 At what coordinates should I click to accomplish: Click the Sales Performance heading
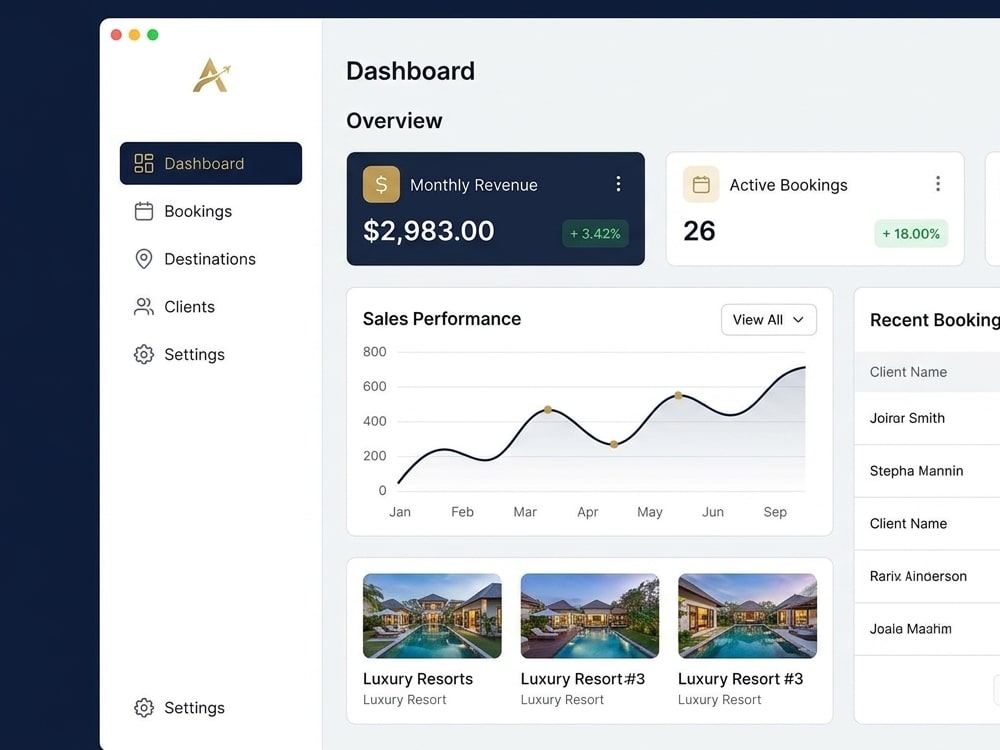pos(442,319)
